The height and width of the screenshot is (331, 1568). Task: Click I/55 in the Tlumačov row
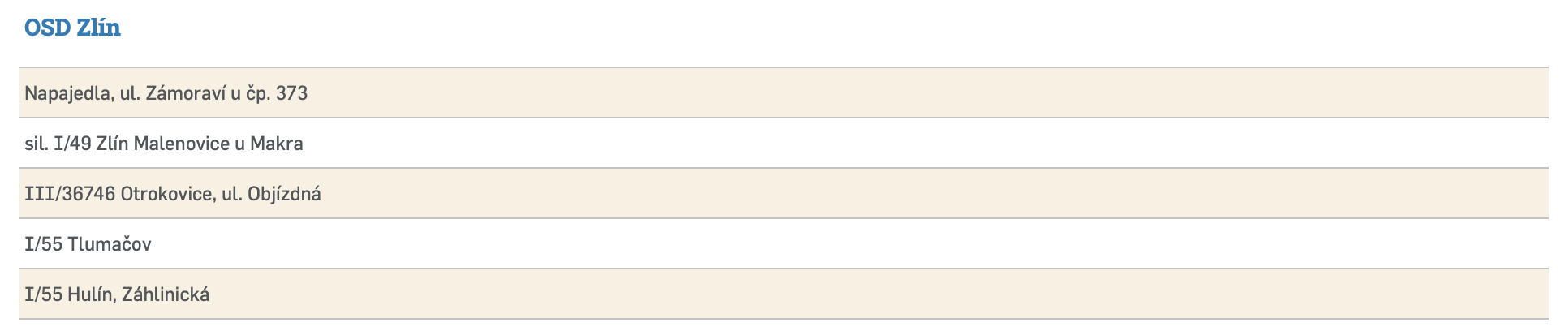point(43,244)
